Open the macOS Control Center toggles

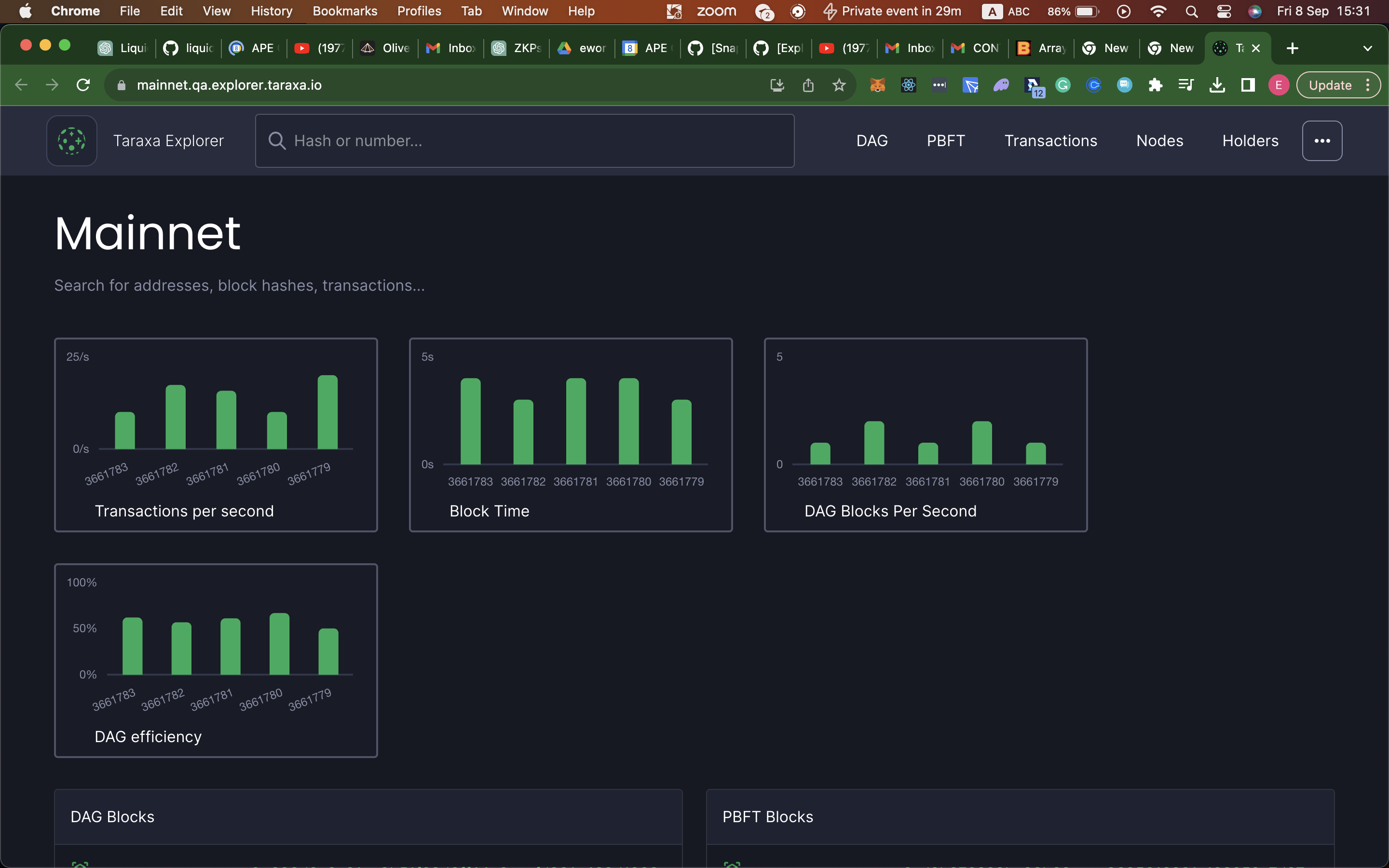[x=1224, y=12]
